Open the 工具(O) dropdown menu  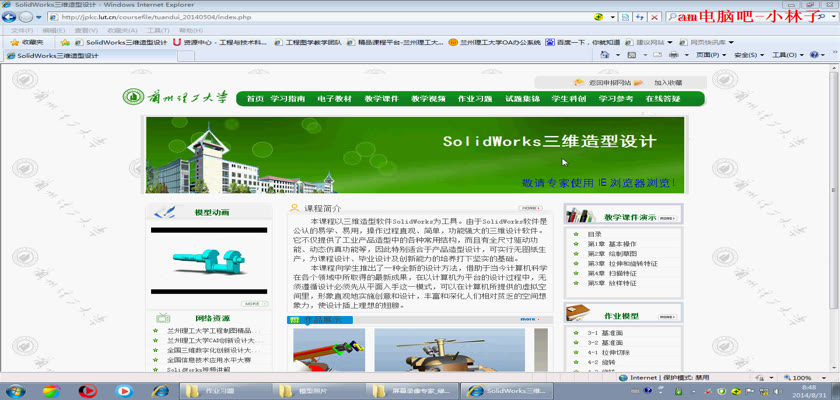[788, 55]
